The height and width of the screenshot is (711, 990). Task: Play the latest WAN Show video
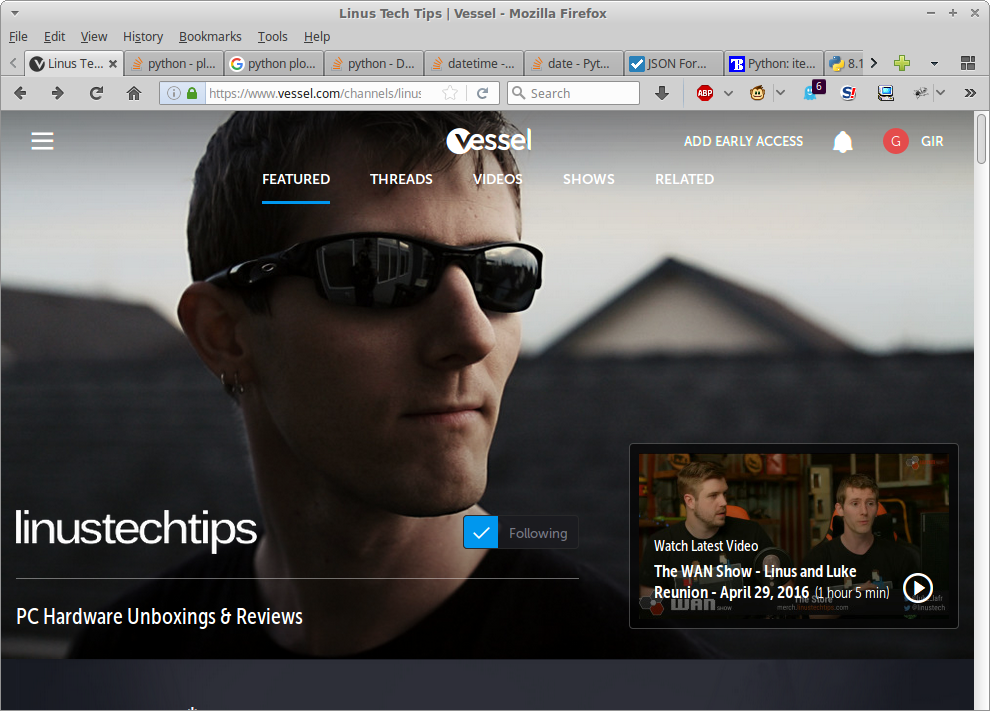pyautogui.click(x=917, y=587)
